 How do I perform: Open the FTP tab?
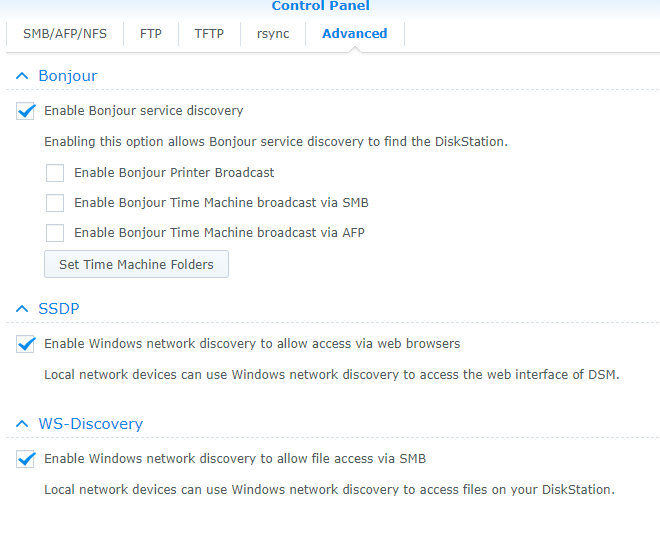tap(151, 33)
